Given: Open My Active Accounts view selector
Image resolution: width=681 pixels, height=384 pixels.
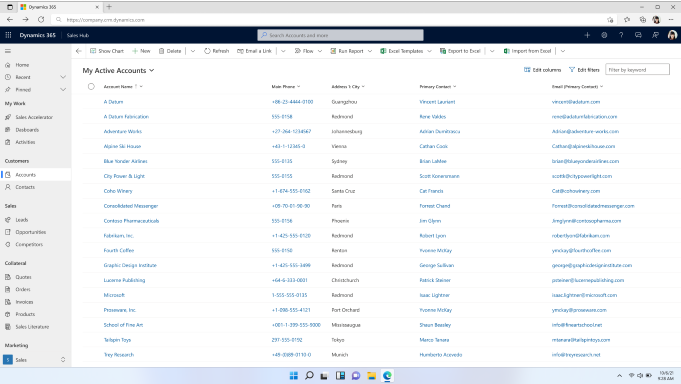Looking at the screenshot, I should tap(119, 70).
